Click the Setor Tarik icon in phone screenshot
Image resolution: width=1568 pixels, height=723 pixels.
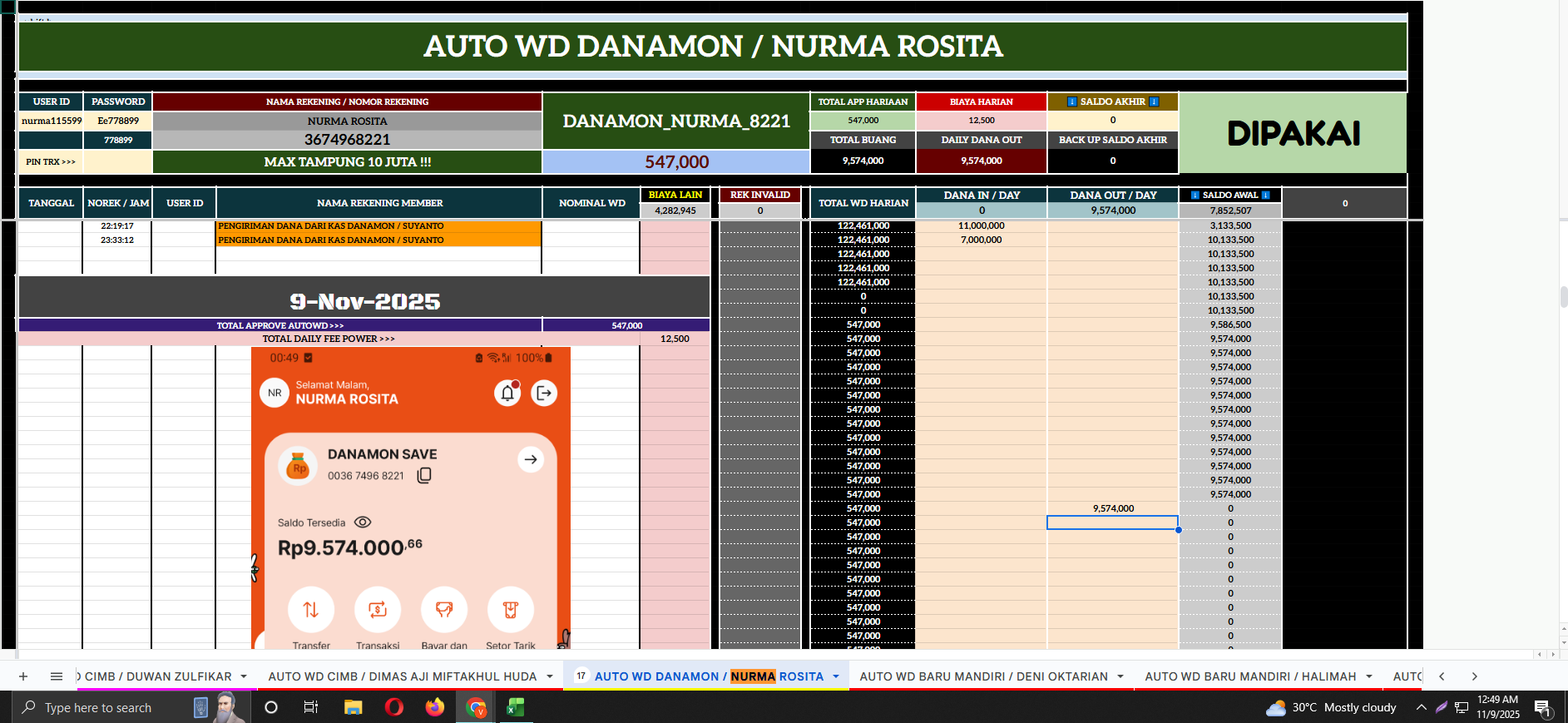[x=511, y=610]
